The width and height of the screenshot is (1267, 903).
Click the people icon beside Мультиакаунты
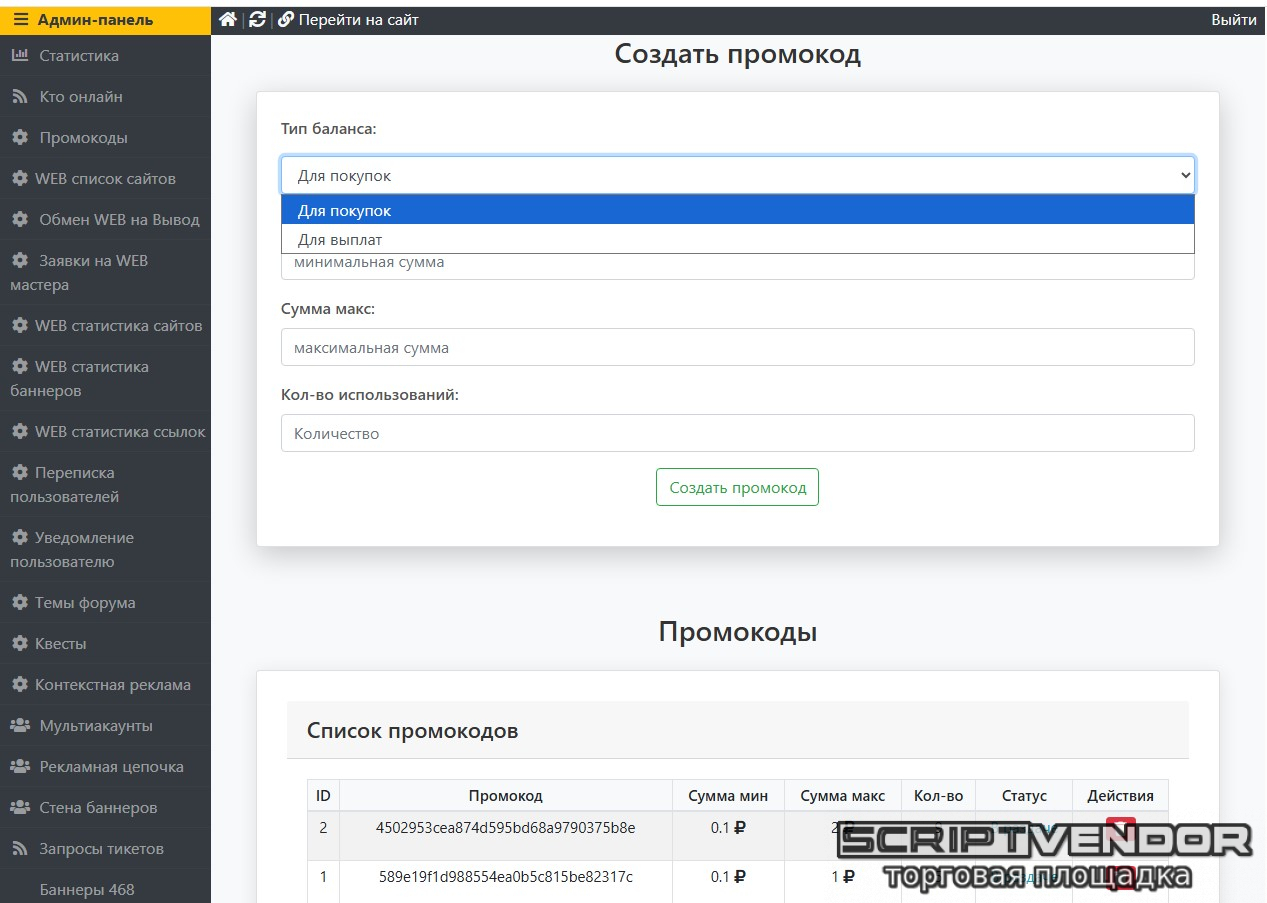coord(20,726)
